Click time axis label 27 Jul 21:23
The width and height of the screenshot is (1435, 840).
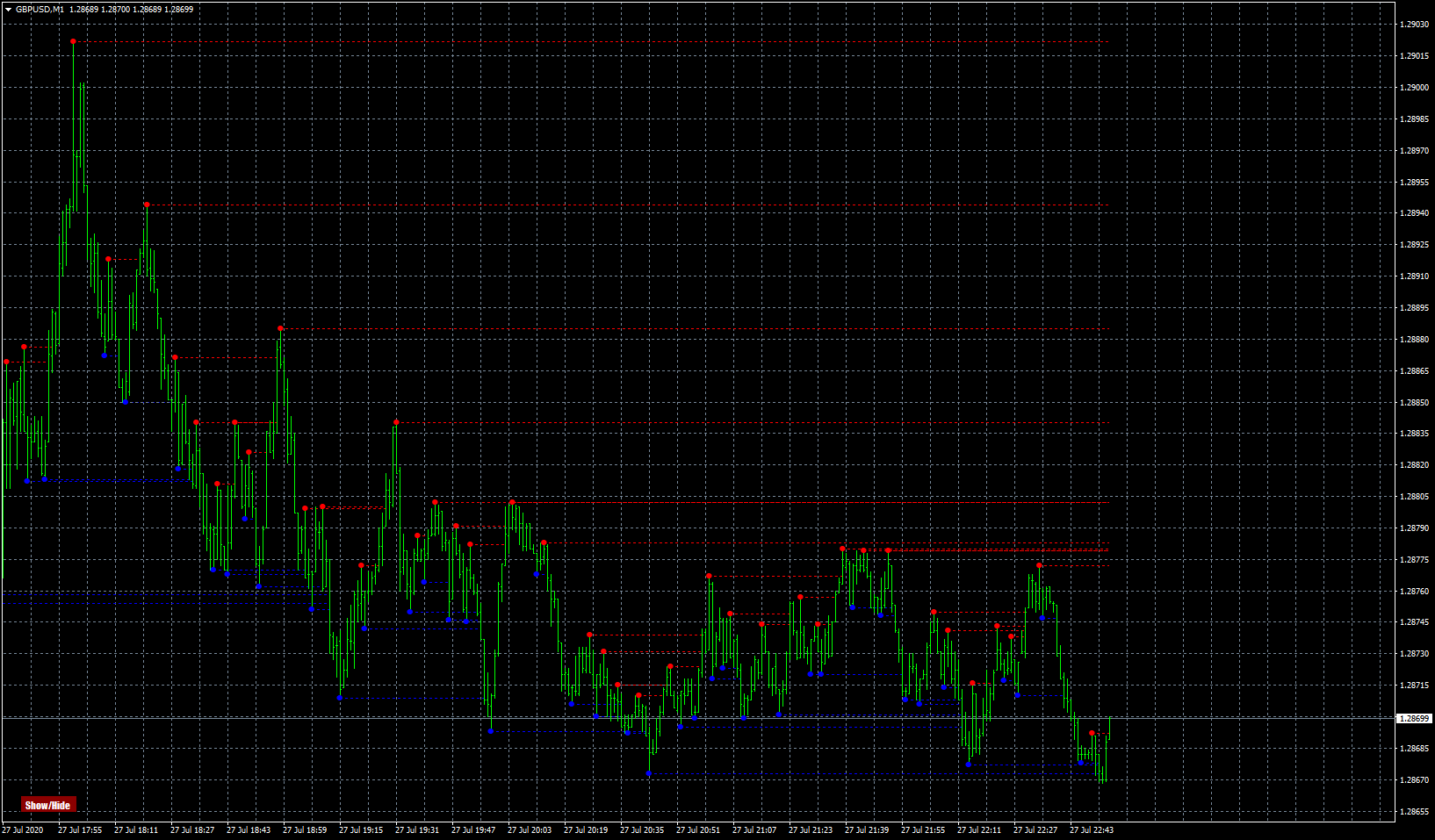tap(811, 830)
